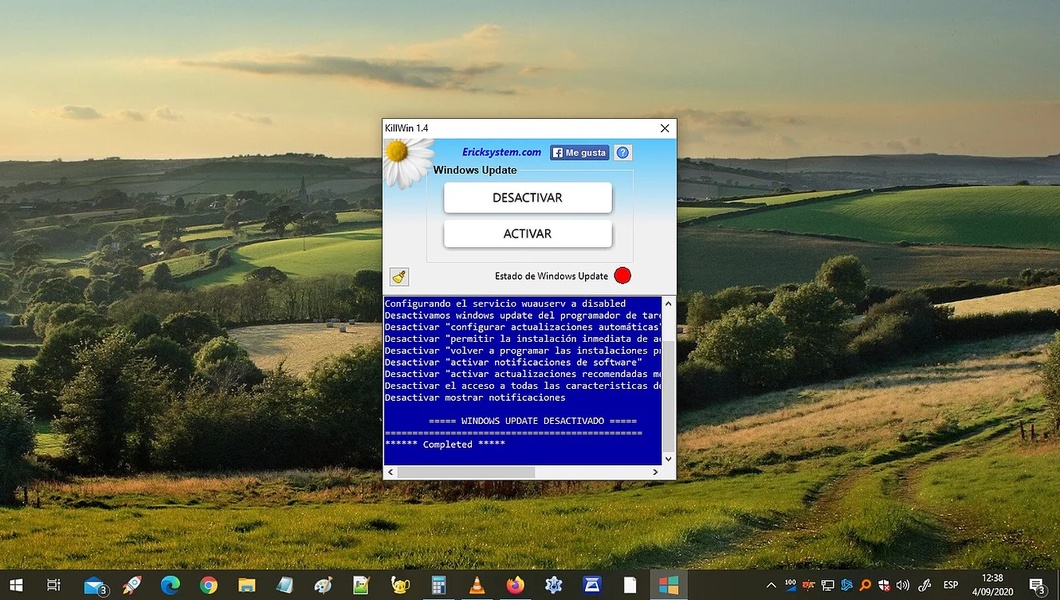Launch Google Chrome from the taskbar

208,585
